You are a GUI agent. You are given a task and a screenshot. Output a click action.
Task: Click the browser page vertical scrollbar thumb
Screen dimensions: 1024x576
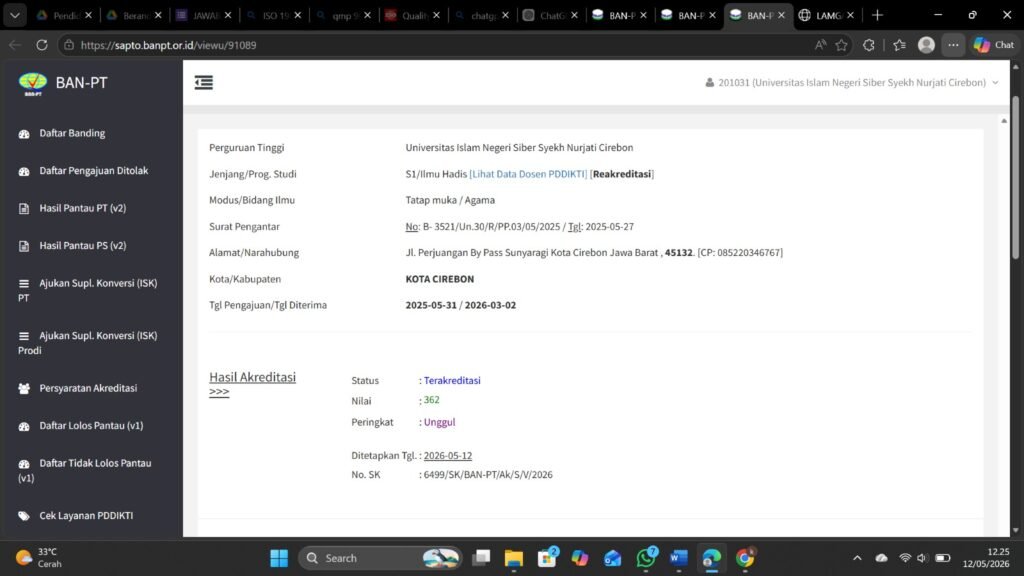(1015, 177)
